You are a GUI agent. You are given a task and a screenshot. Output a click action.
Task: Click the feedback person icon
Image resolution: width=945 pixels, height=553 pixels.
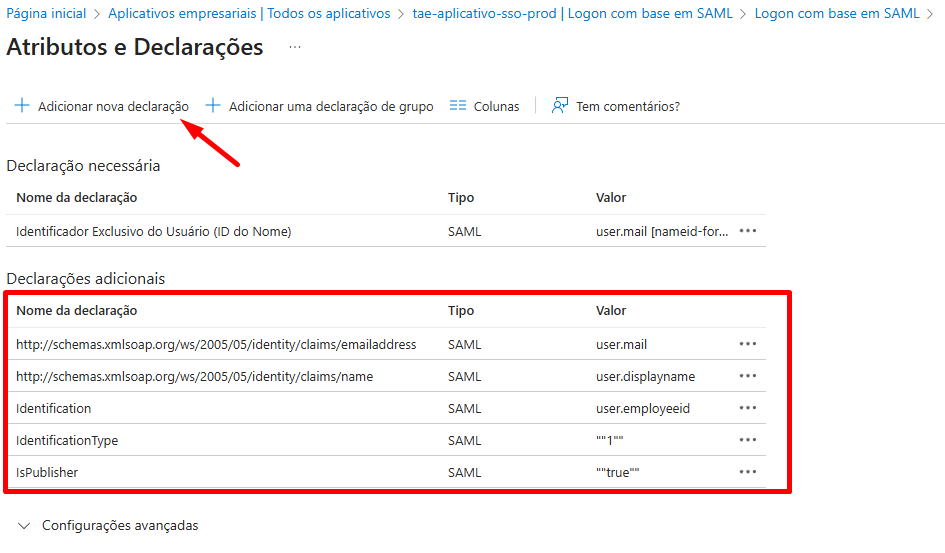560,105
